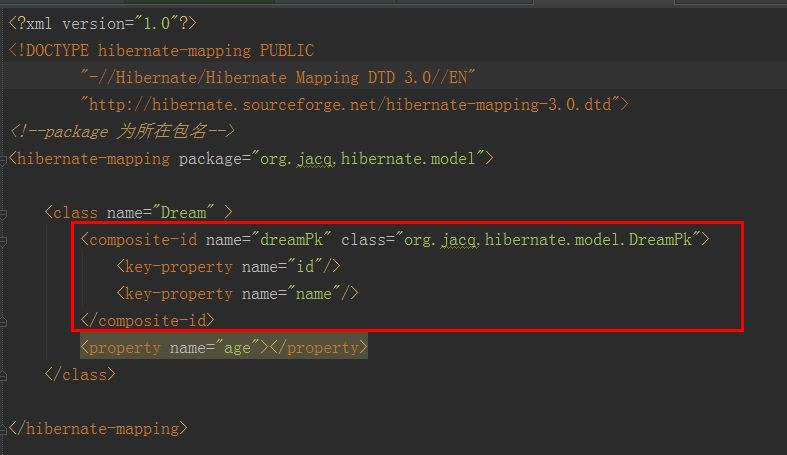
Task: Click the "-//Hibernate/Hibernate Mapping DTD 3.0//EN" string
Action: pos(278,77)
